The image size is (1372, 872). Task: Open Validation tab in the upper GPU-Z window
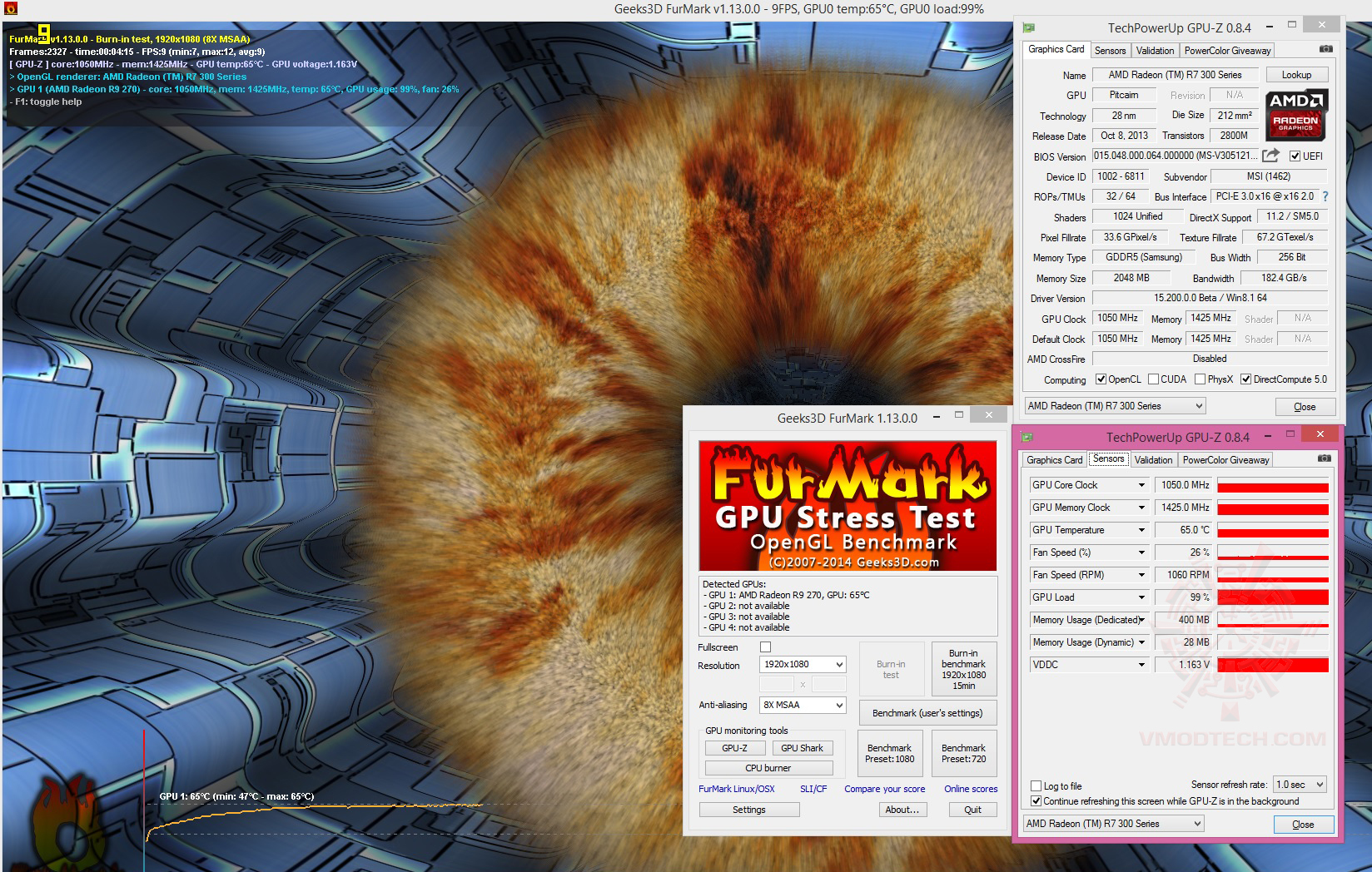(x=1155, y=51)
